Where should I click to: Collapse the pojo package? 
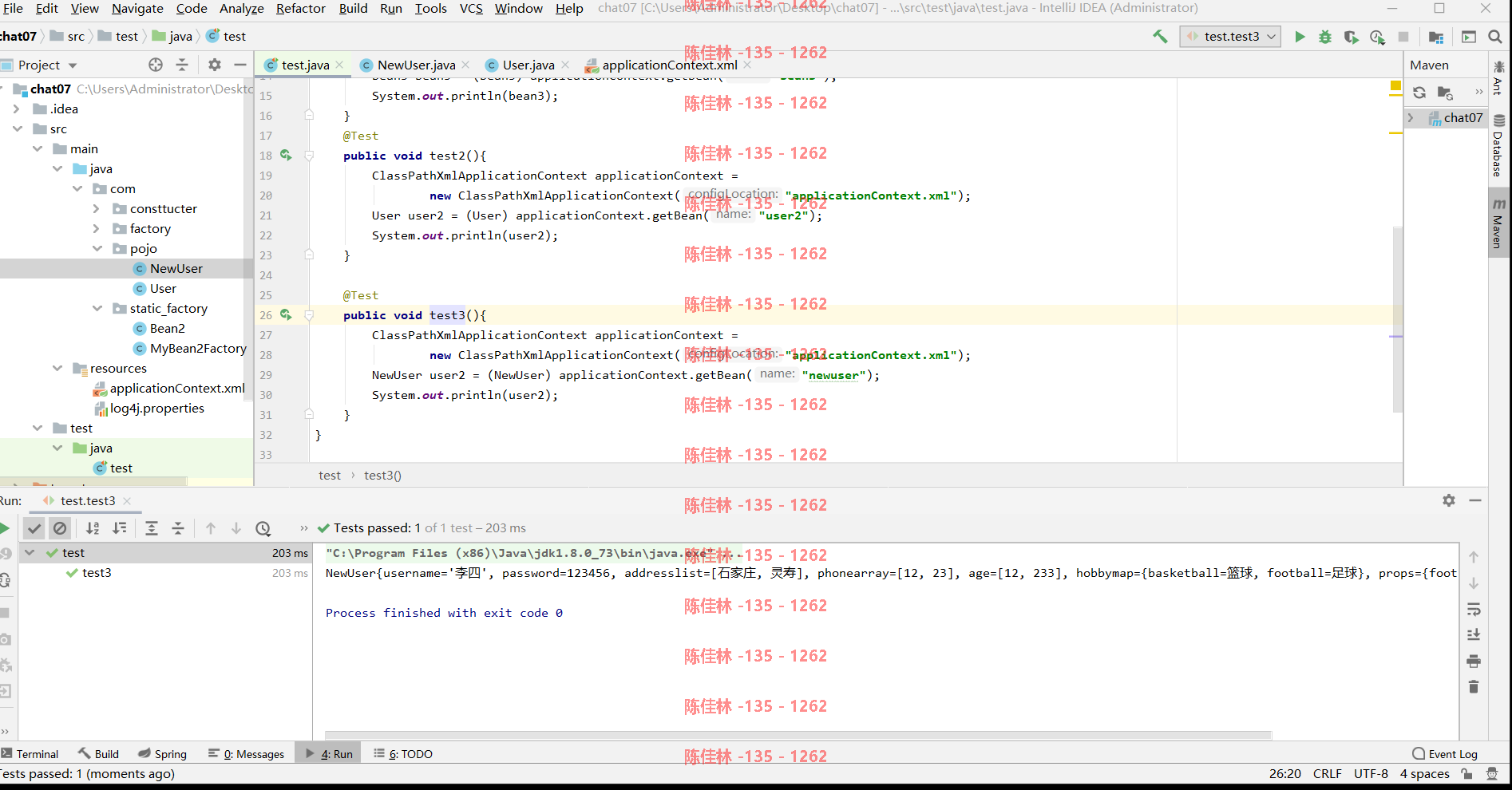[x=97, y=249]
